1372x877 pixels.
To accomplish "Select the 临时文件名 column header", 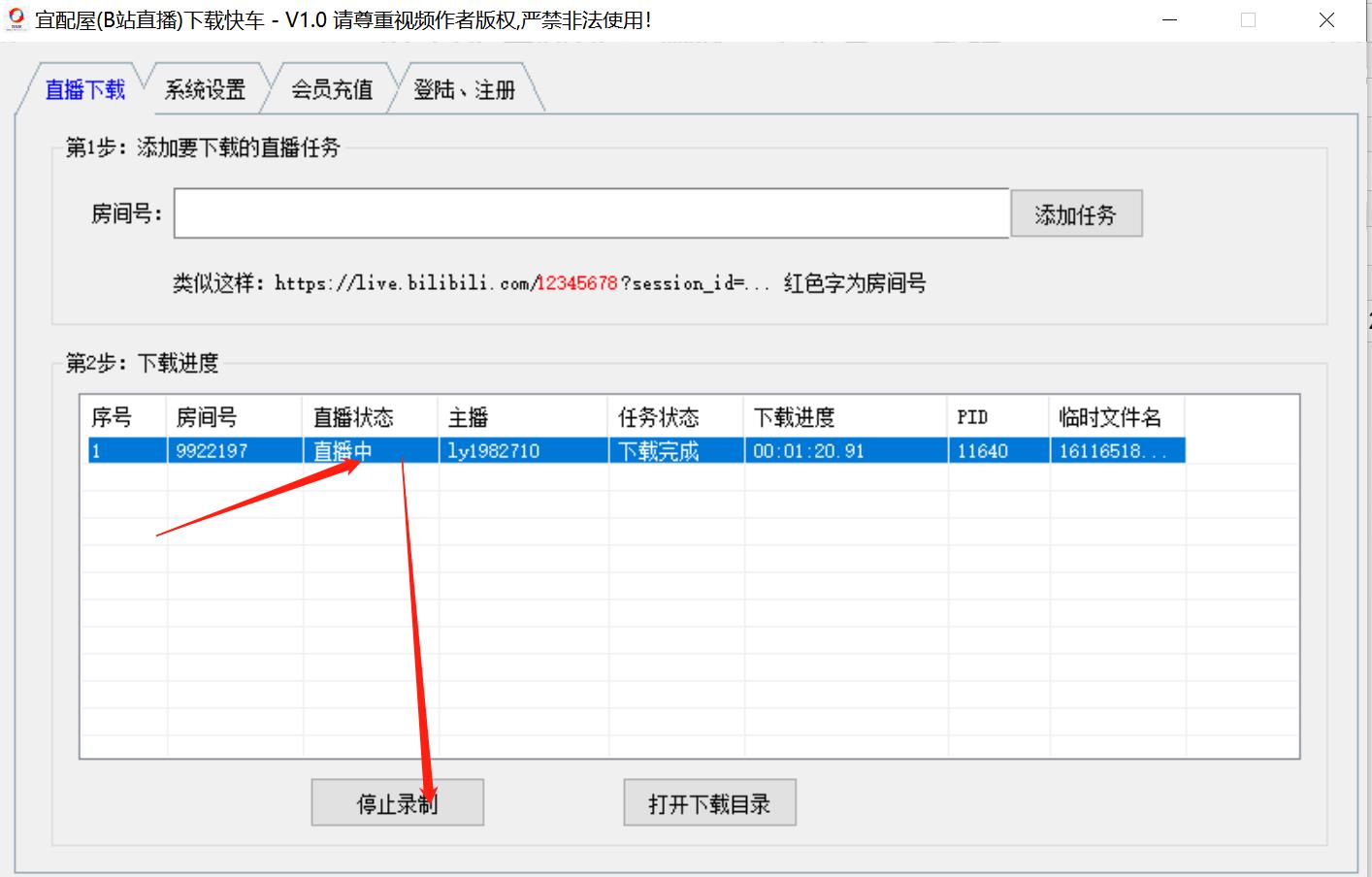I will click(x=1117, y=417).
